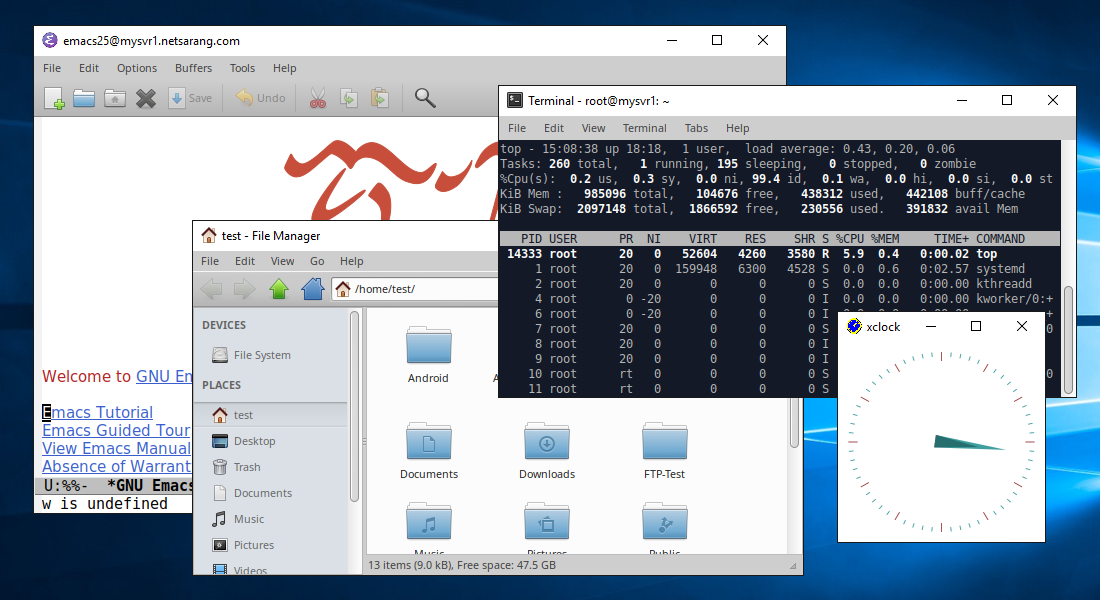The height and width of the screenshot is (600, 1100).
Task: Click the Open File folder icon in Emacs
Action: tap(84, 98)
